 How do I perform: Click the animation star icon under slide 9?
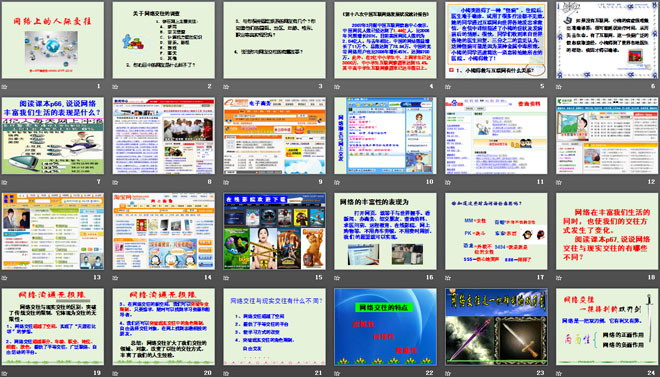coord(226,183)
